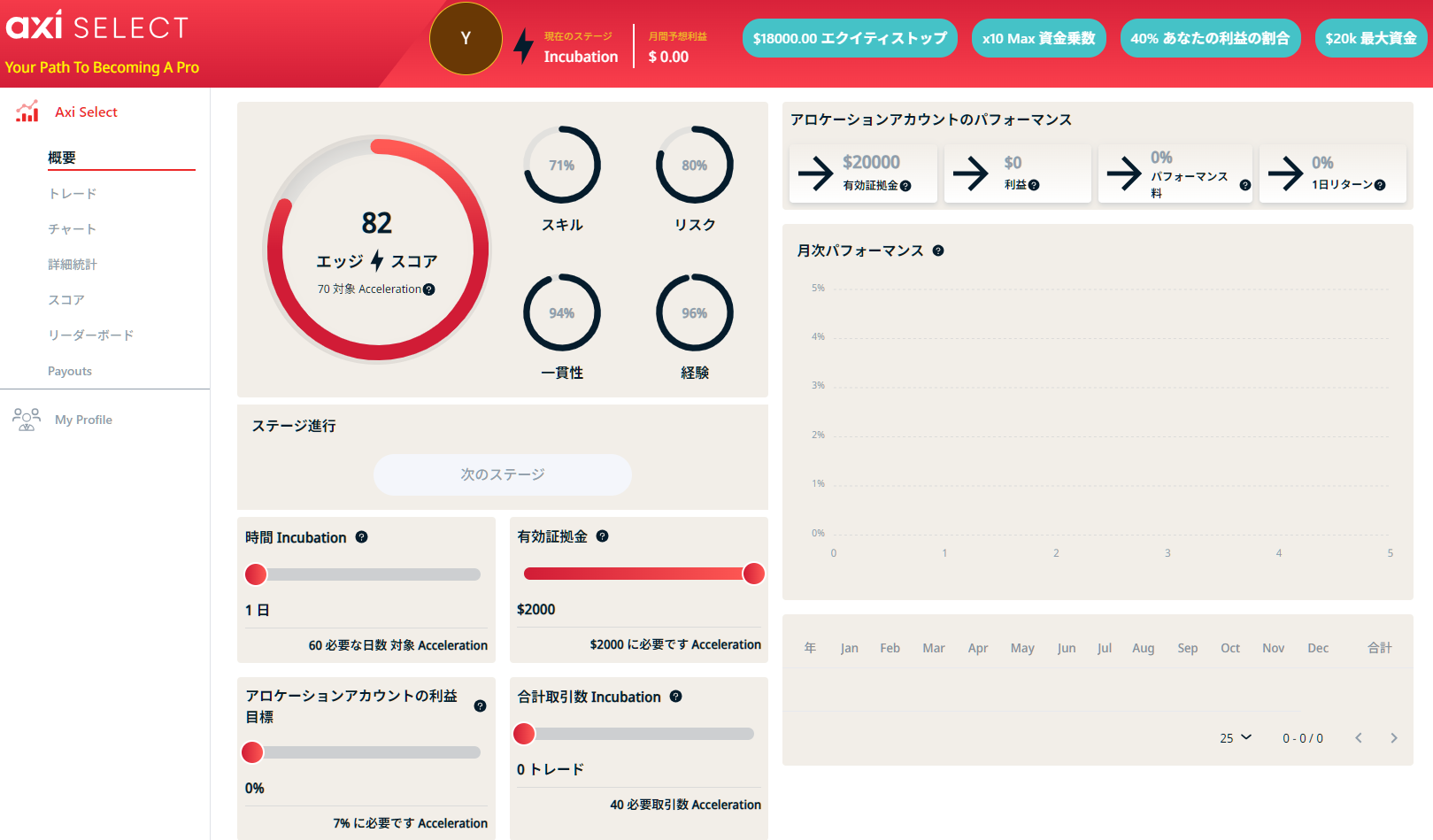
Task: Click the lightning bolt in エッジ スコア
Action: [x=377, y=260]
